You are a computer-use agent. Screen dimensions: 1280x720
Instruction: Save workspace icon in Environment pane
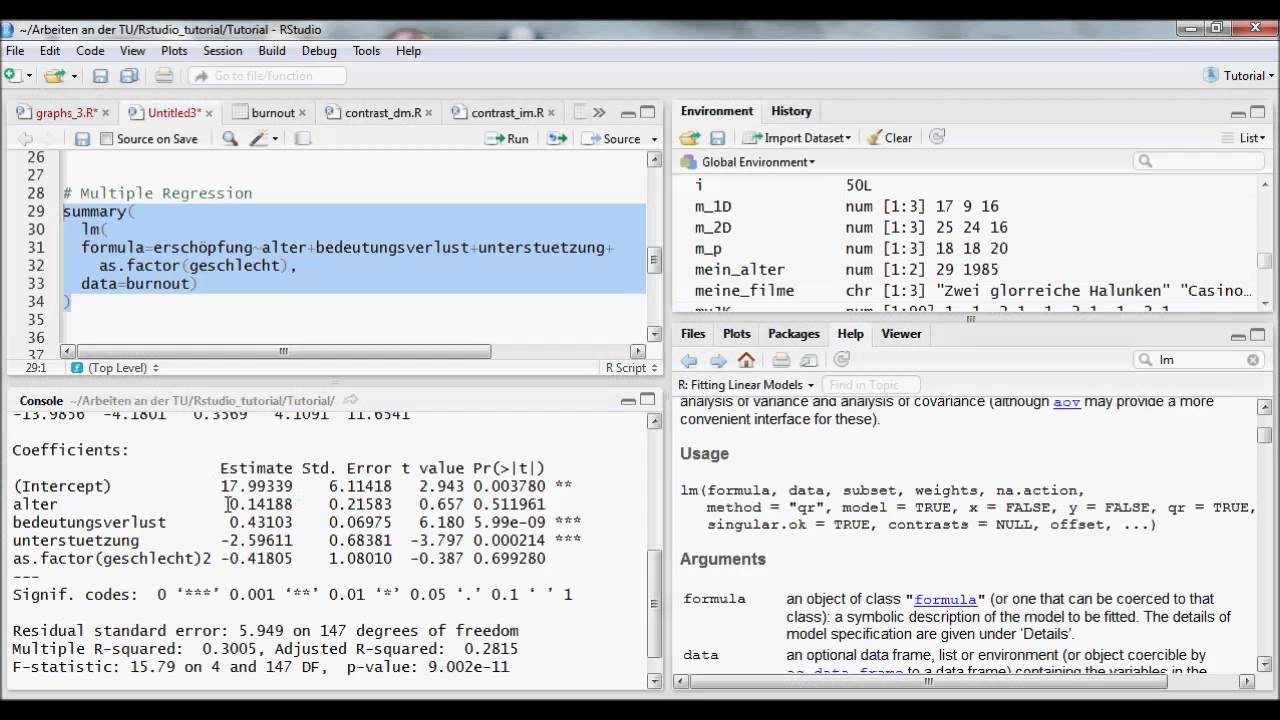717,138
